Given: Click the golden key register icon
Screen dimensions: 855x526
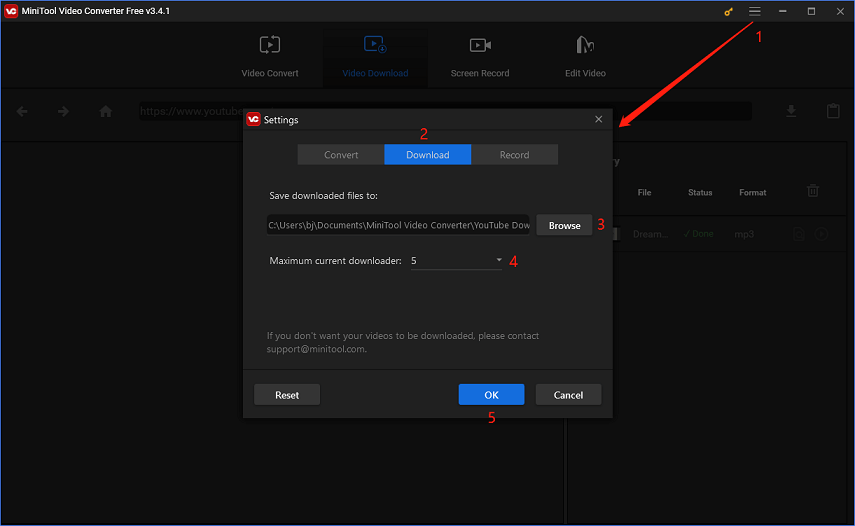Looking at the screenshot, I should [728, 11].
